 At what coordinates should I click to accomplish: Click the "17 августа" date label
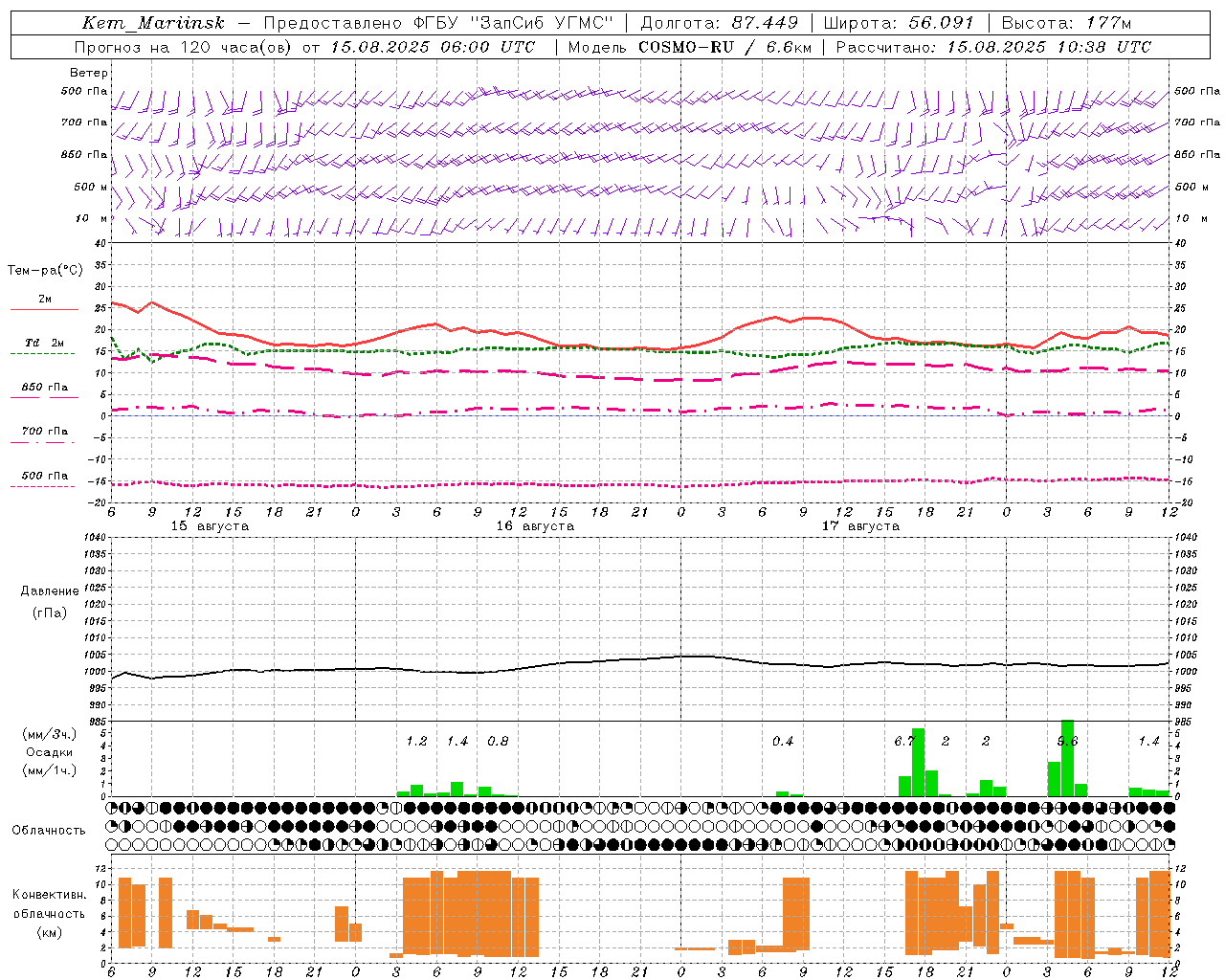(x=860, y=526)
